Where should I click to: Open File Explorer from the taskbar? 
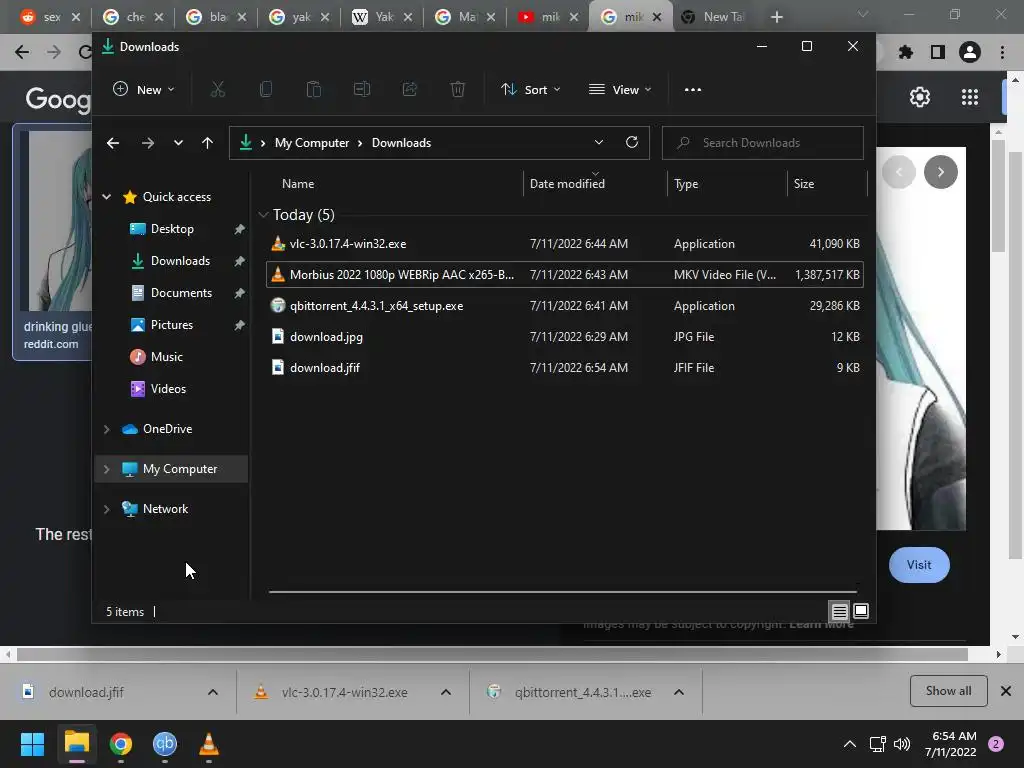click(x=76, y=744)
